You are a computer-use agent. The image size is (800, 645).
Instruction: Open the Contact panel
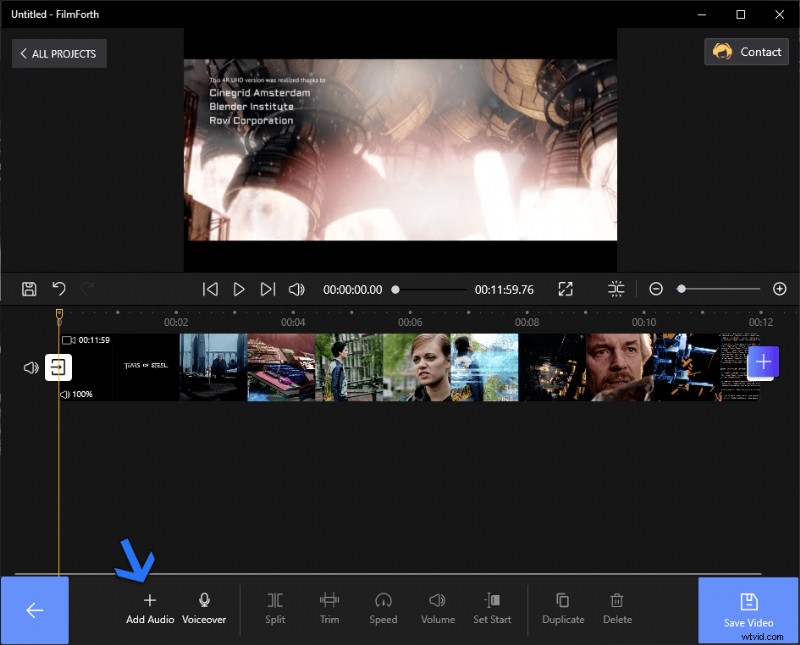[746, 52]
